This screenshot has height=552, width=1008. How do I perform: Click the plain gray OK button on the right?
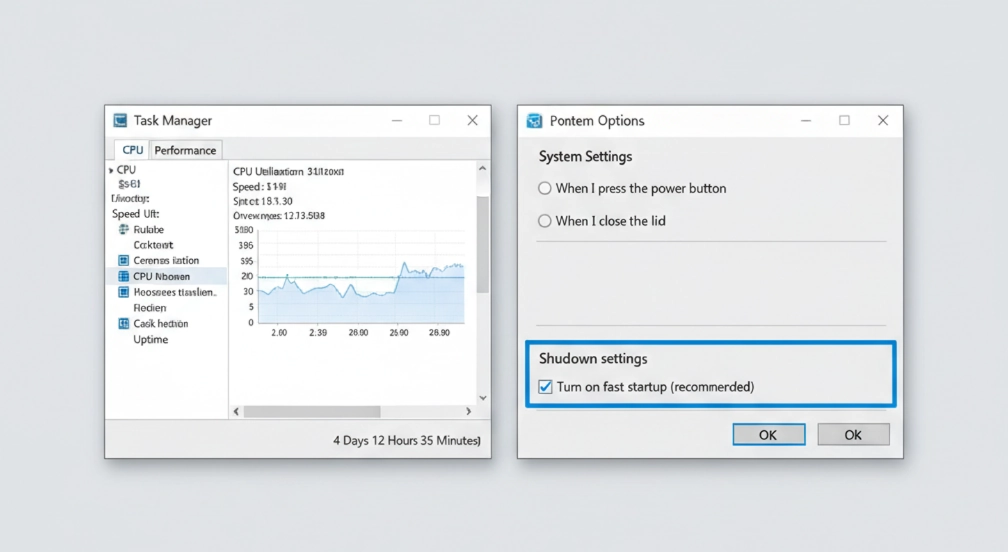click(x=853, y=434)
